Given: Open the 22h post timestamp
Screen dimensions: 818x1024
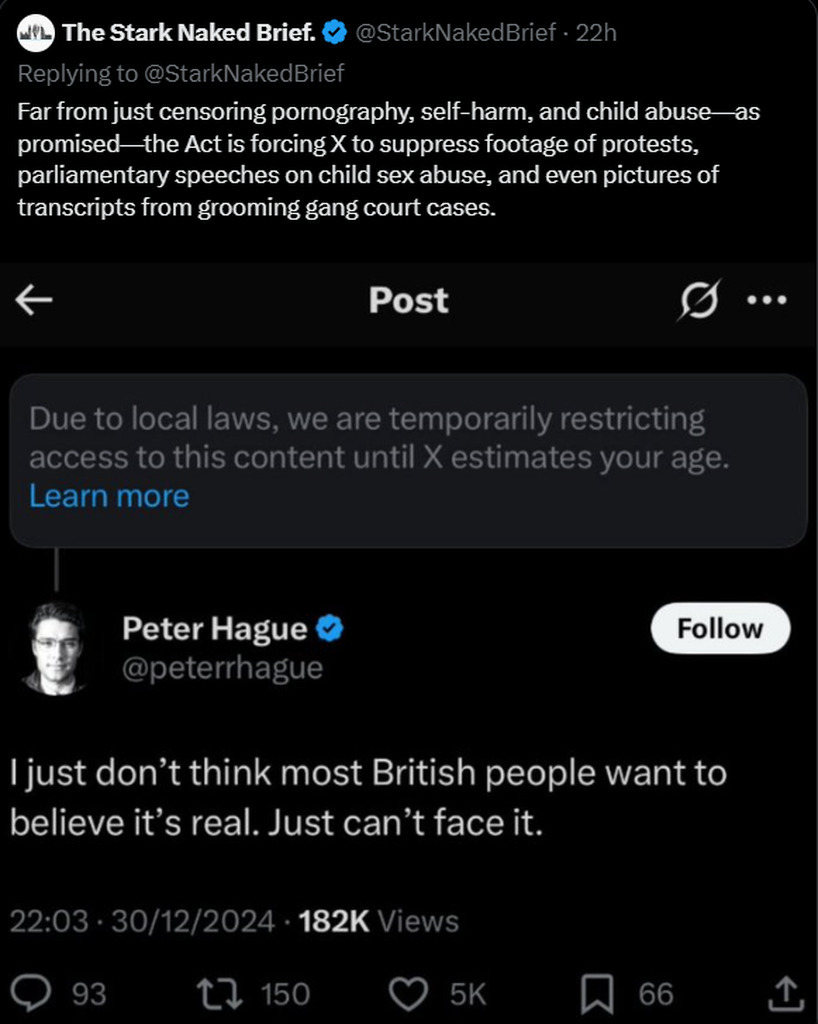Looking at the screenshot, I should pyautogui.click(x=597, y=33).
